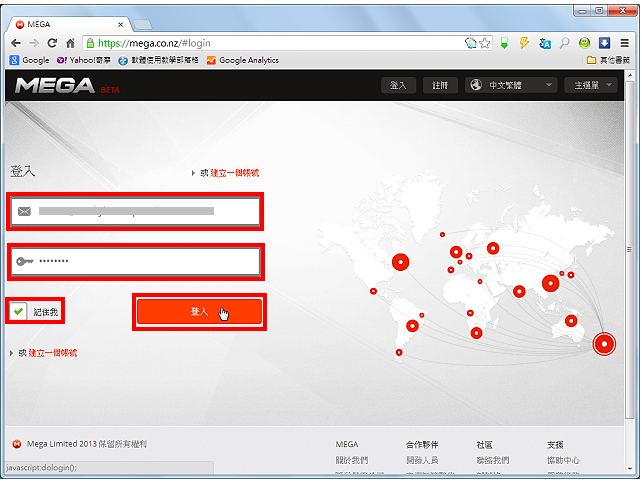Click the browser forward arrow
Viewport: 642px width, 483px height.
point(34,43)
